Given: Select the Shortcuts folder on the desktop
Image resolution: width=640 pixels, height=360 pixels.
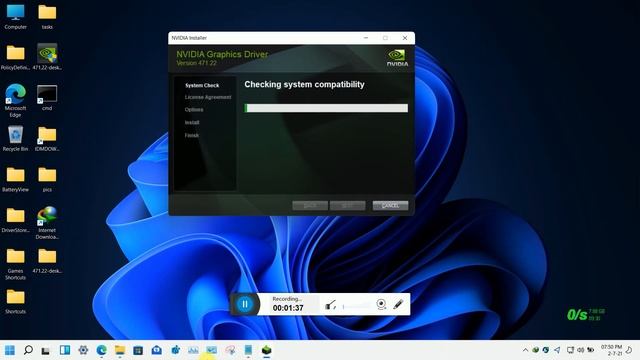Looking at the screenshot, I should (16, 302).
